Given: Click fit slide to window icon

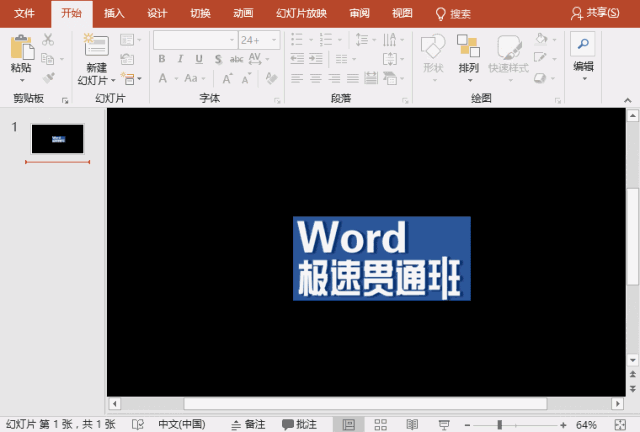Looking at the screenshot, I should (621, 424).
